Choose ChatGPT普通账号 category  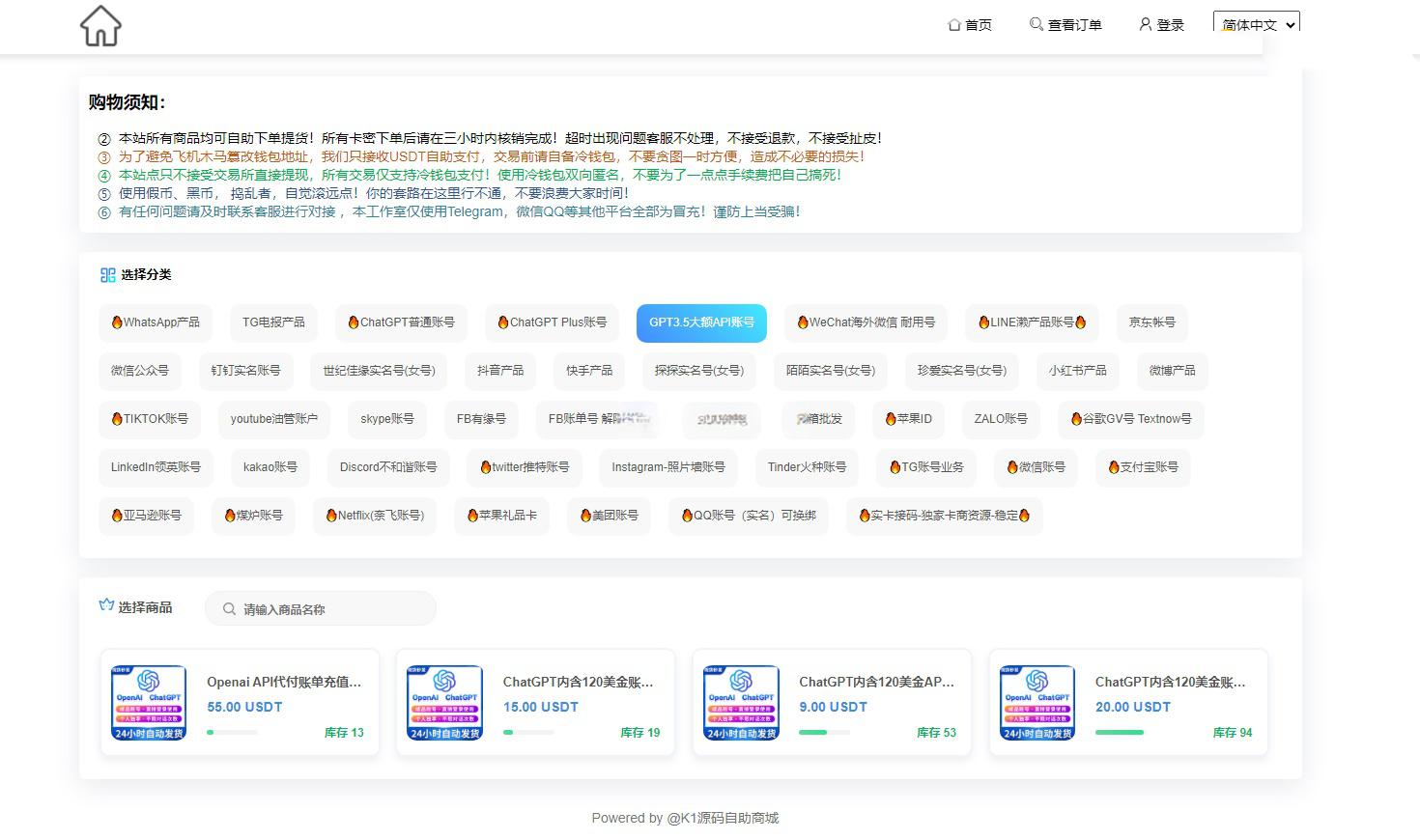[x=401, y=322]
